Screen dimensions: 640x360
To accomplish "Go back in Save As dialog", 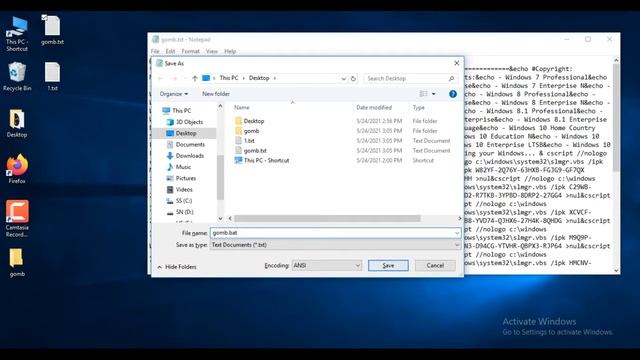I will 160,78.
